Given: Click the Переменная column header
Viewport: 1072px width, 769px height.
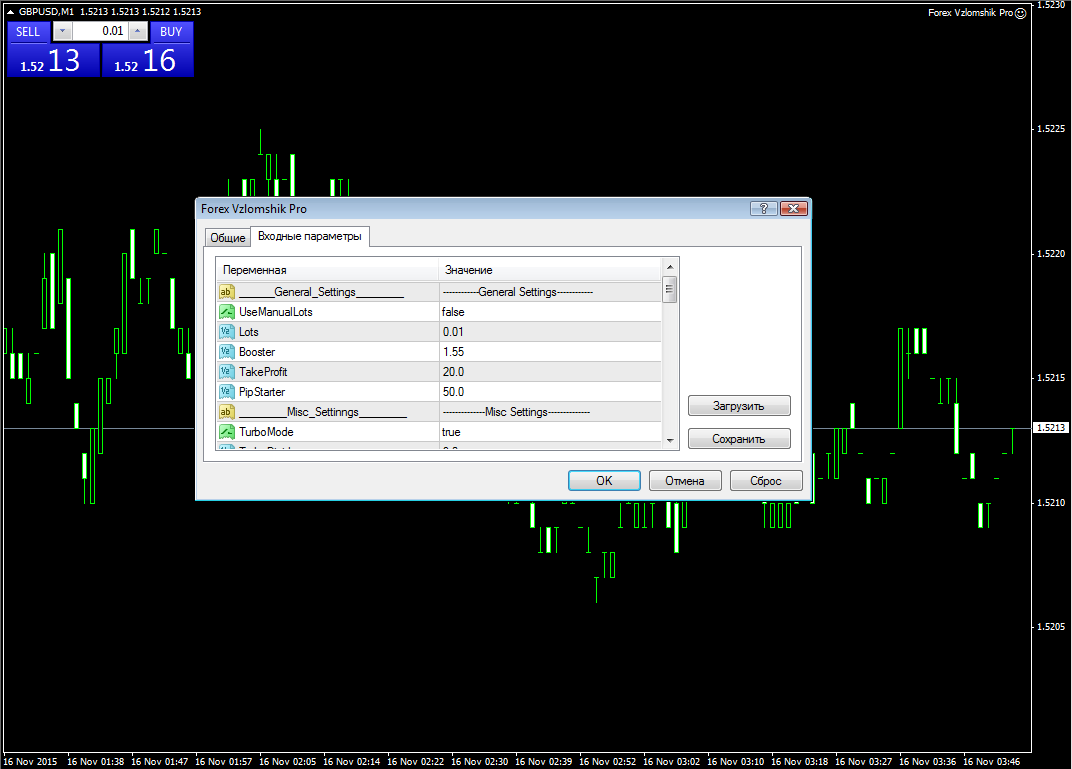Looking at the screenshot, I should (327, 269).
